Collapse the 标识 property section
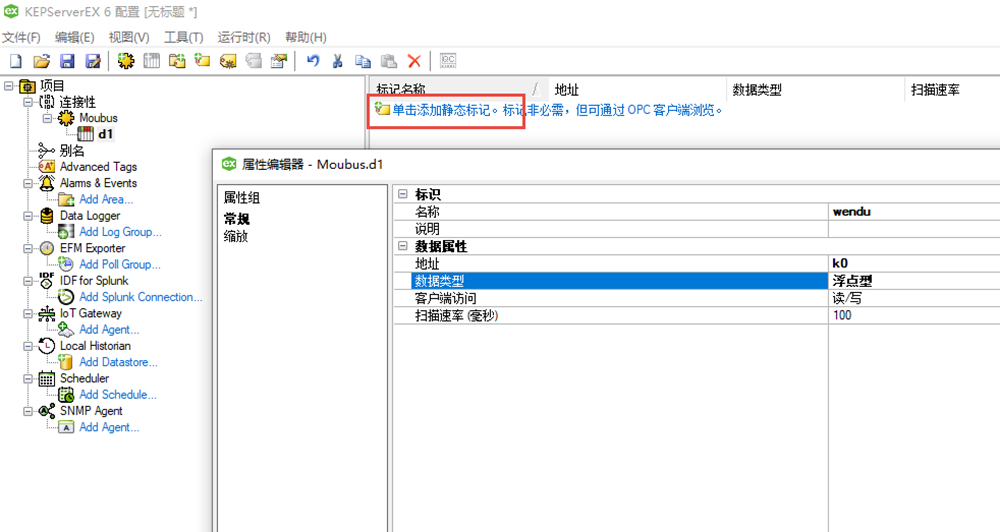1000x532 pixels. [x=402, y=194]
